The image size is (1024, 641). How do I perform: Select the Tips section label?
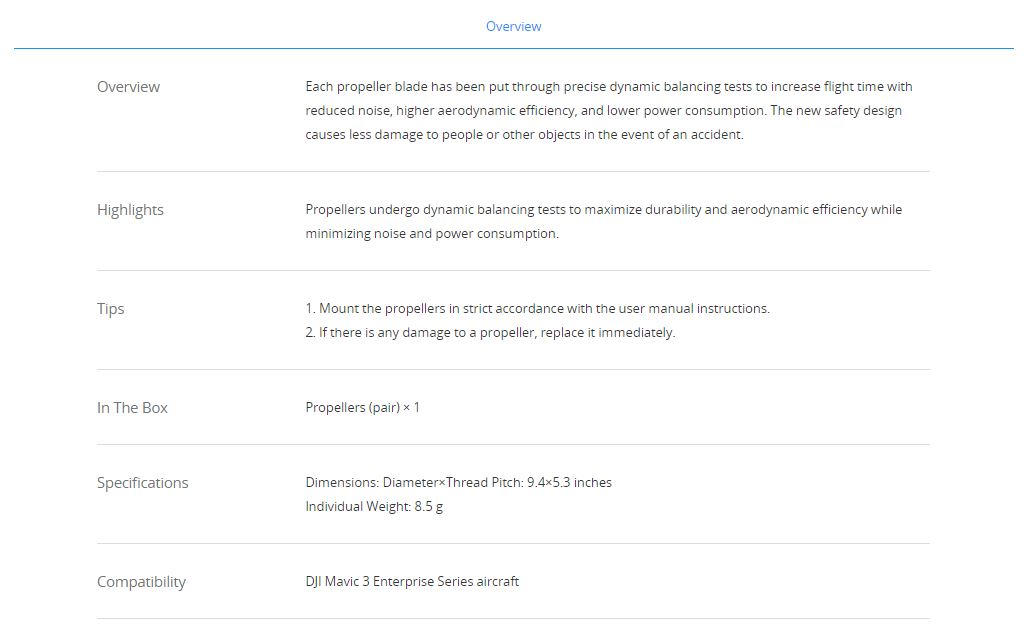[110, 309]
